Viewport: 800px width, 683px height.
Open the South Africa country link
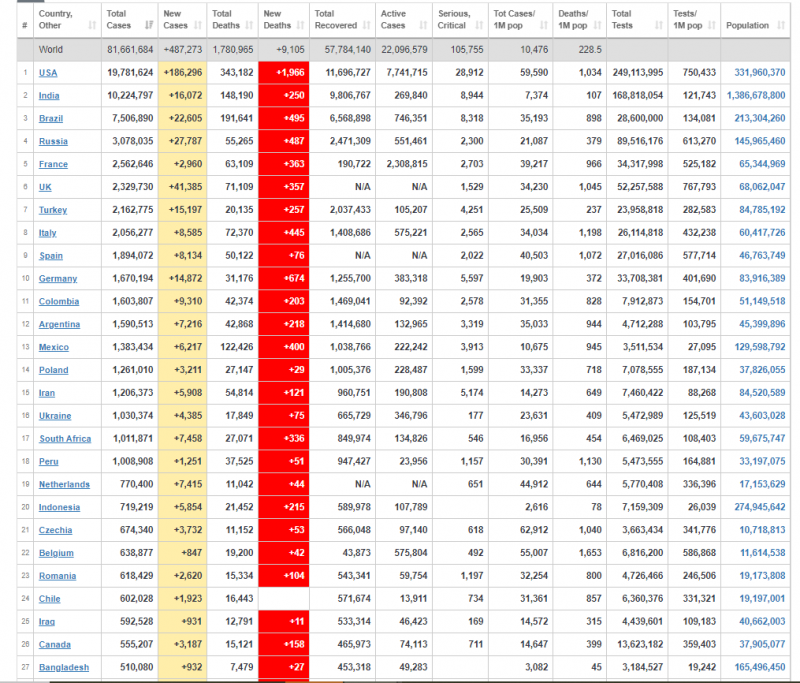(x=65, y=439)
